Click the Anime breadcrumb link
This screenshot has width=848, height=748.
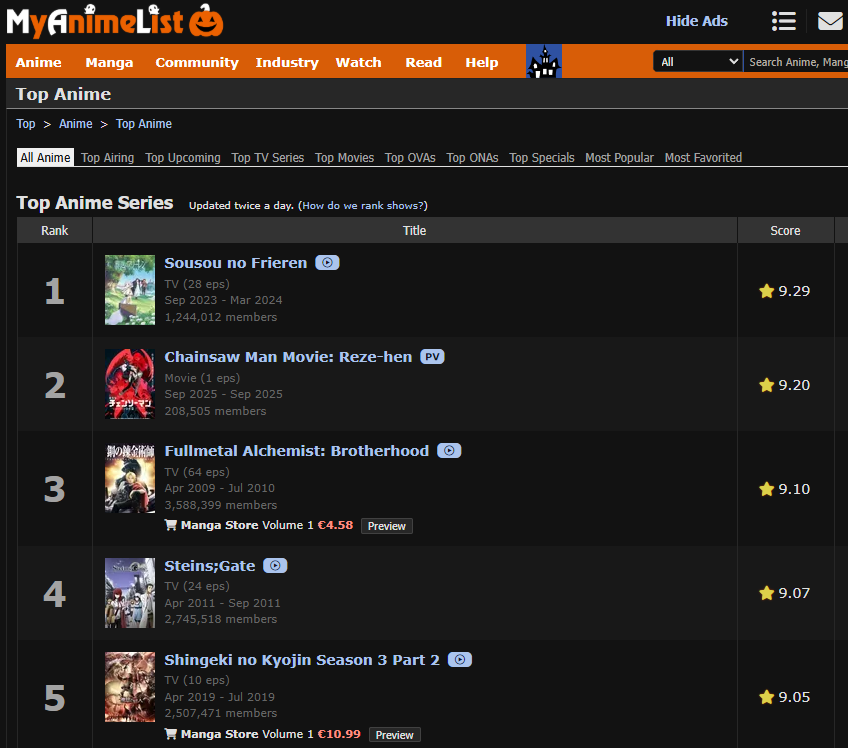76,124
